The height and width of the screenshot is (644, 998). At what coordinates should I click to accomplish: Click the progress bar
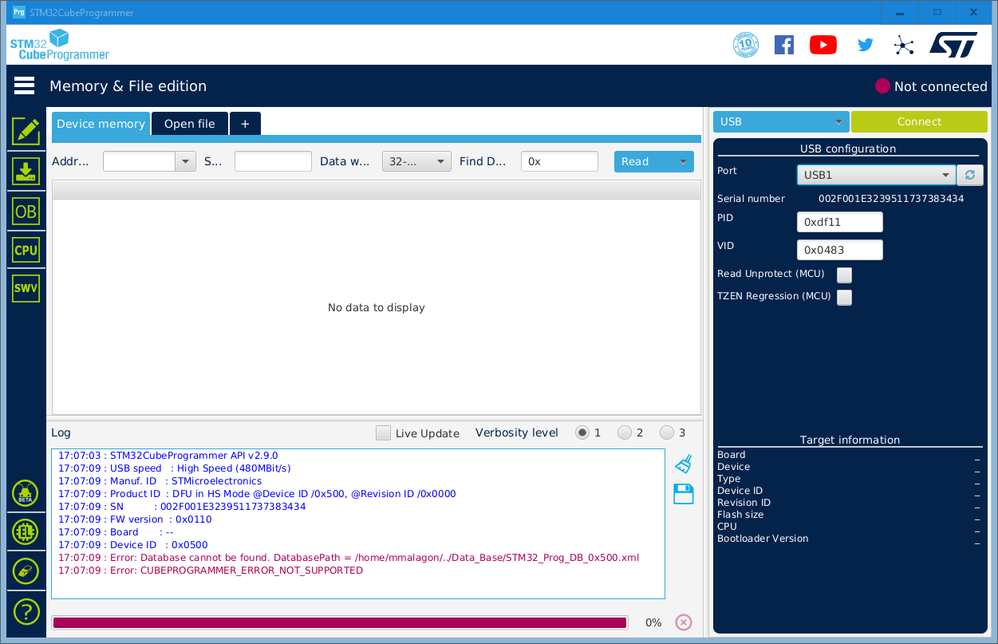[340, 622]
